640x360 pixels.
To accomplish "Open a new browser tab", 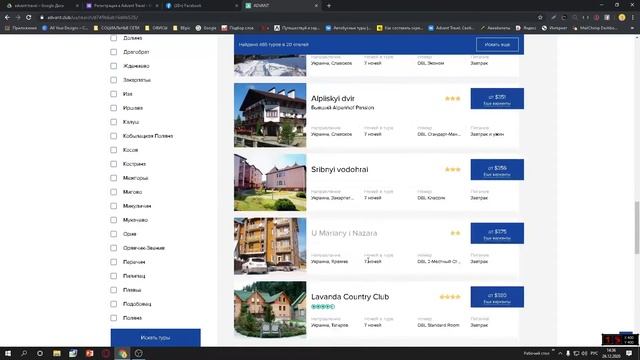I will click(x=329, y=6).
